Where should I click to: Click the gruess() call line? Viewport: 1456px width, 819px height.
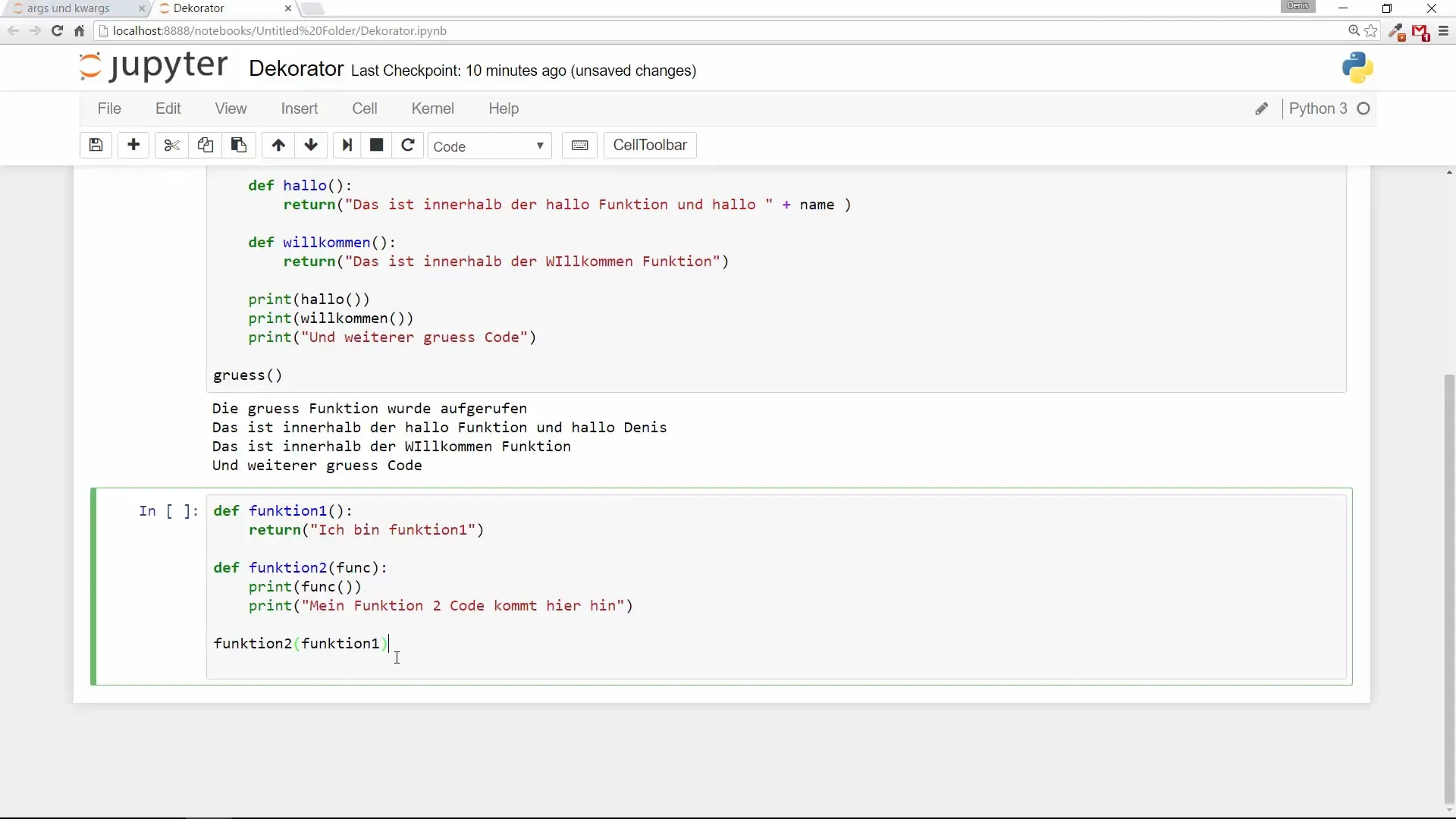point(248,375)
